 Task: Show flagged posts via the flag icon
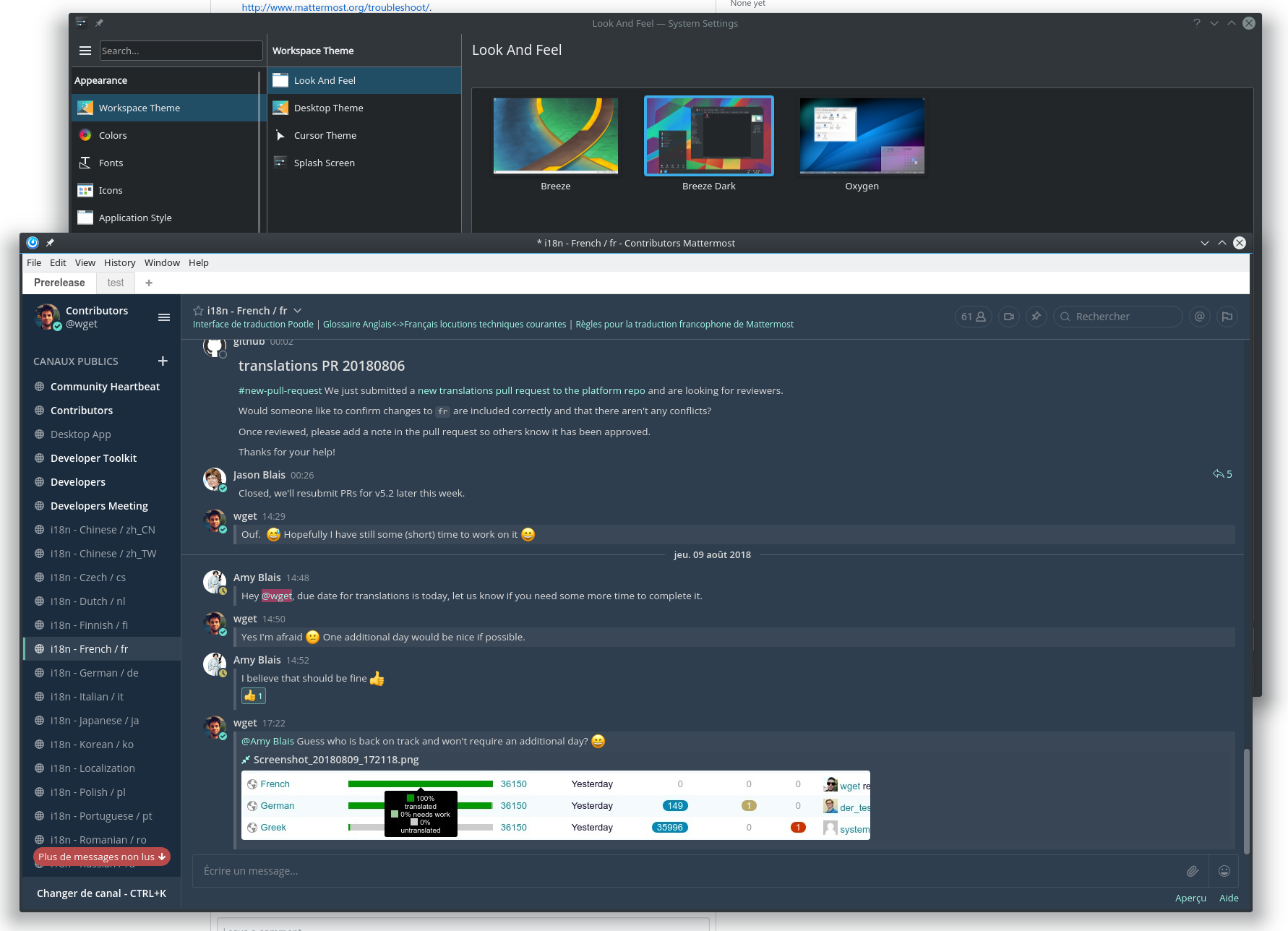(x=1227, y=317)
